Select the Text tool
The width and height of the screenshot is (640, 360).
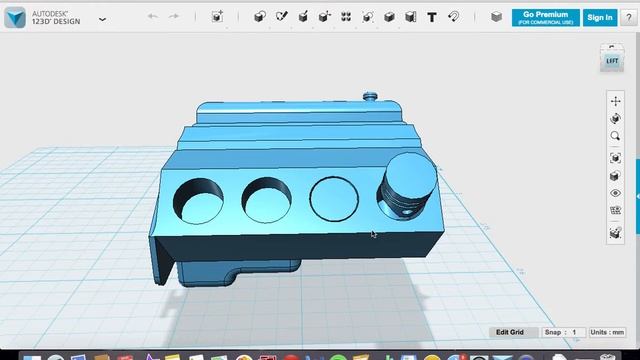pos(432,17)
